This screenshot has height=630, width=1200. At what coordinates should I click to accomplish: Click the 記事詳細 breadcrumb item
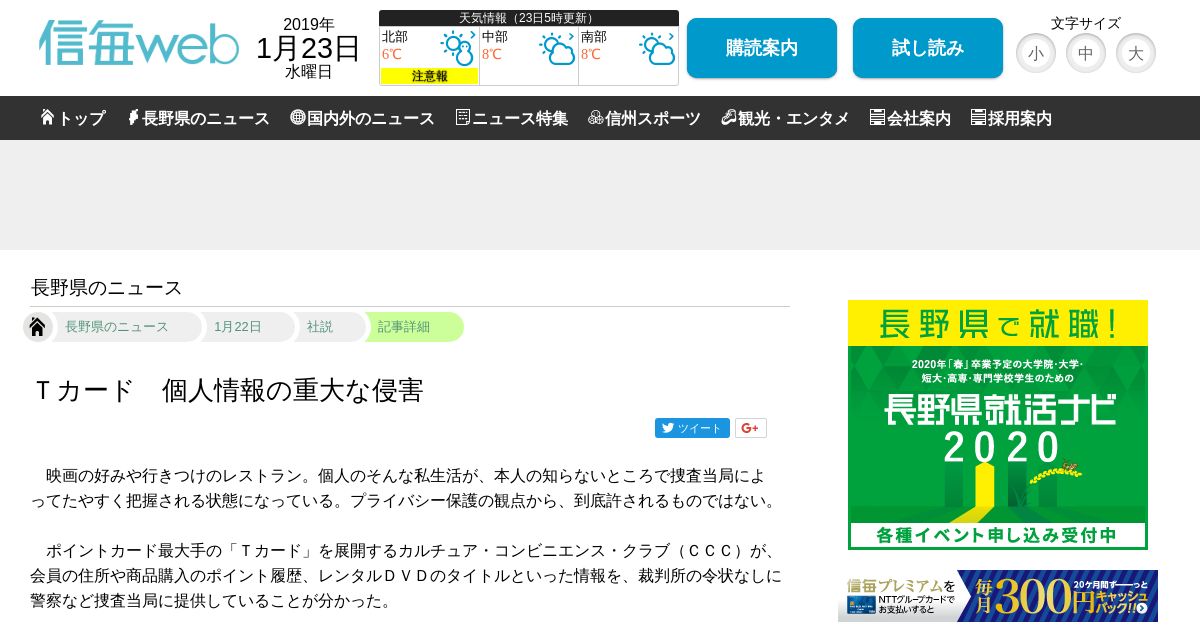coord(404,327)
